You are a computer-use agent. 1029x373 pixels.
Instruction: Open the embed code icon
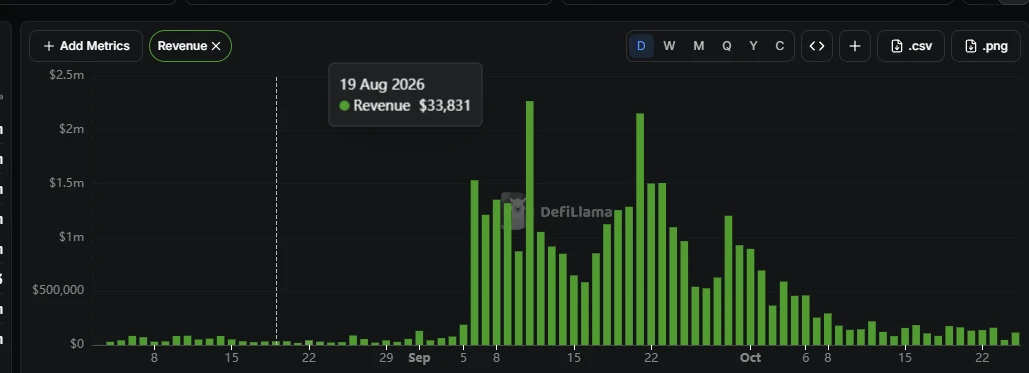click(817, 46)
